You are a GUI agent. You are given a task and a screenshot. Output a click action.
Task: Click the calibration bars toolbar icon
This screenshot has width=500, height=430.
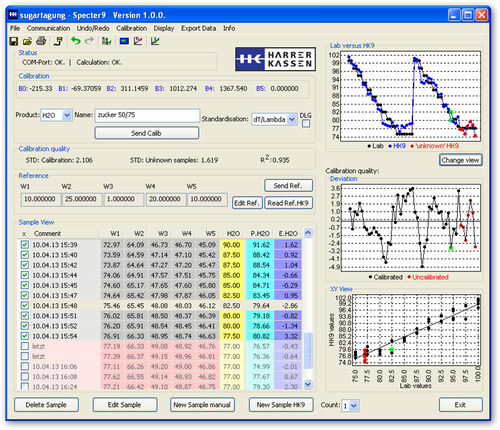(106, 41)
